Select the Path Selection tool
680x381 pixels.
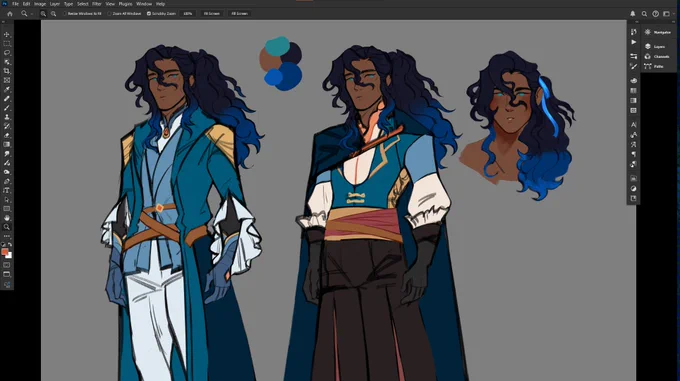click(x=7, y=199)
